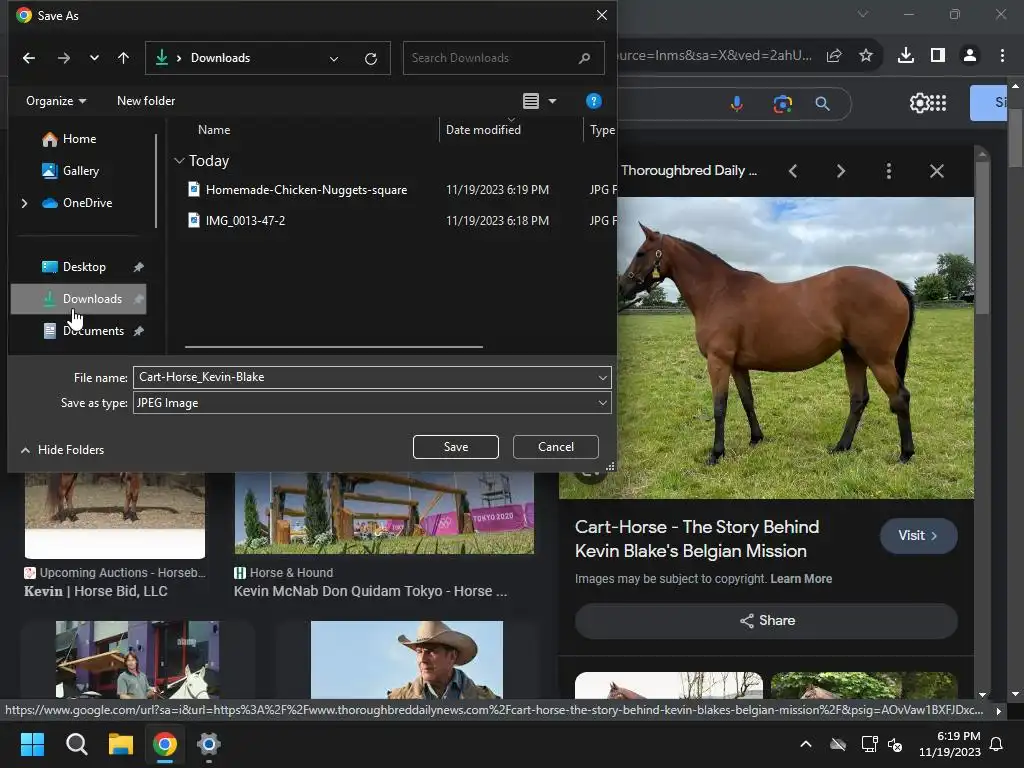The height and width of the screenshot is (768, 1024).
Task: Open the Save as type dropdown
Action: pos(371,403)
